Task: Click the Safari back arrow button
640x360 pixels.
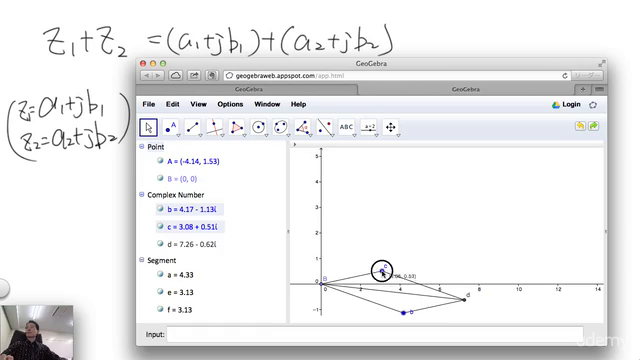Action: pyautogui.click(x=146, y=76)
